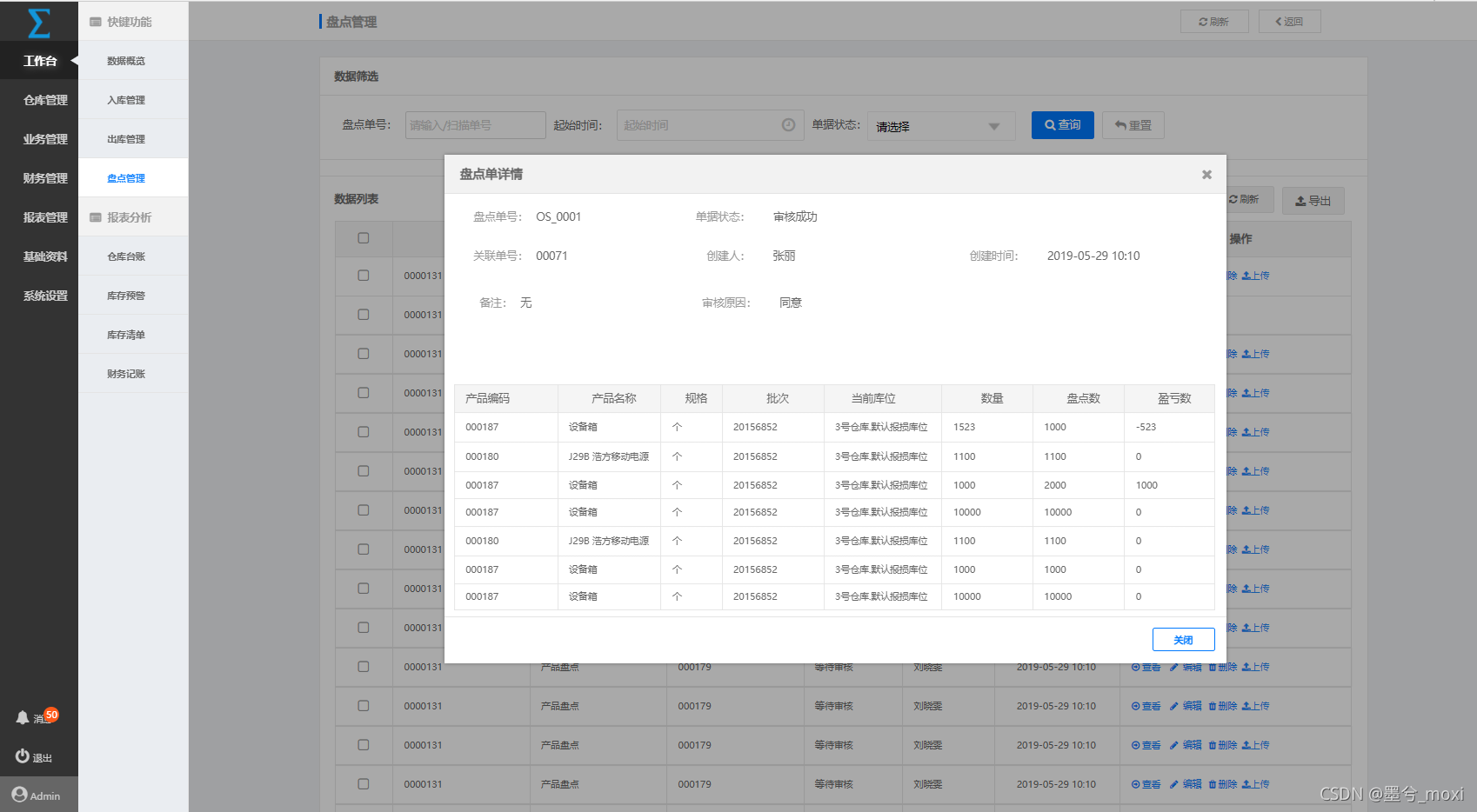Click 上传 in the bottom-most data row
The image size is (1477, 812).
point(1255,784)
